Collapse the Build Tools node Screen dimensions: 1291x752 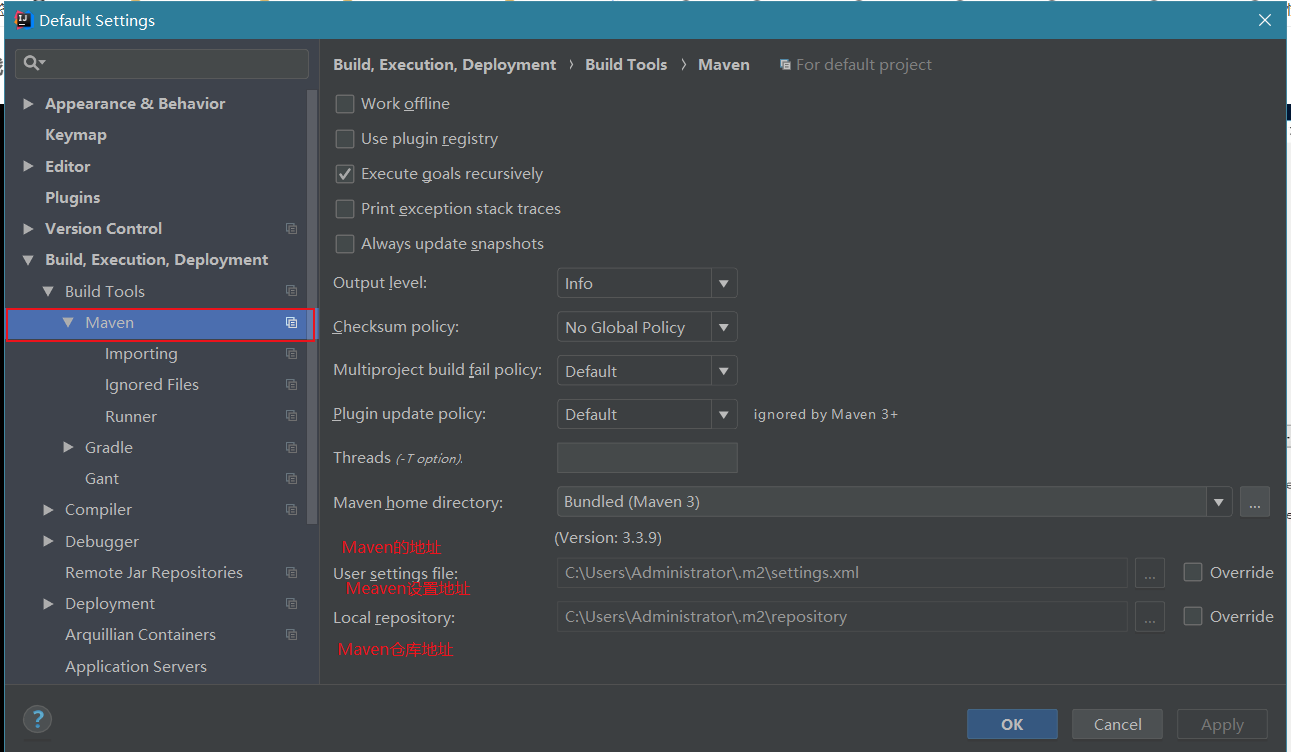coord(48,291)
